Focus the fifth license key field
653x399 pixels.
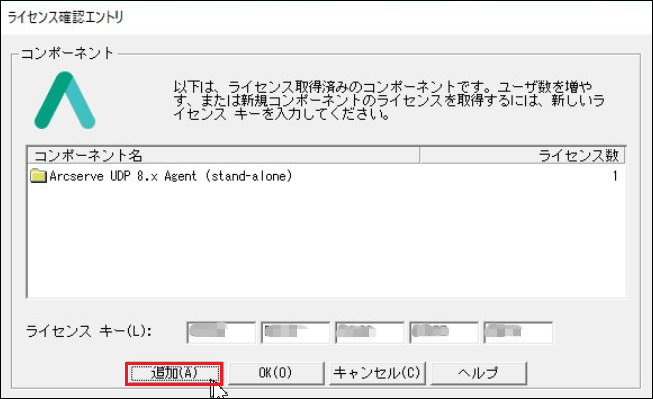click(x=518, y=332)
